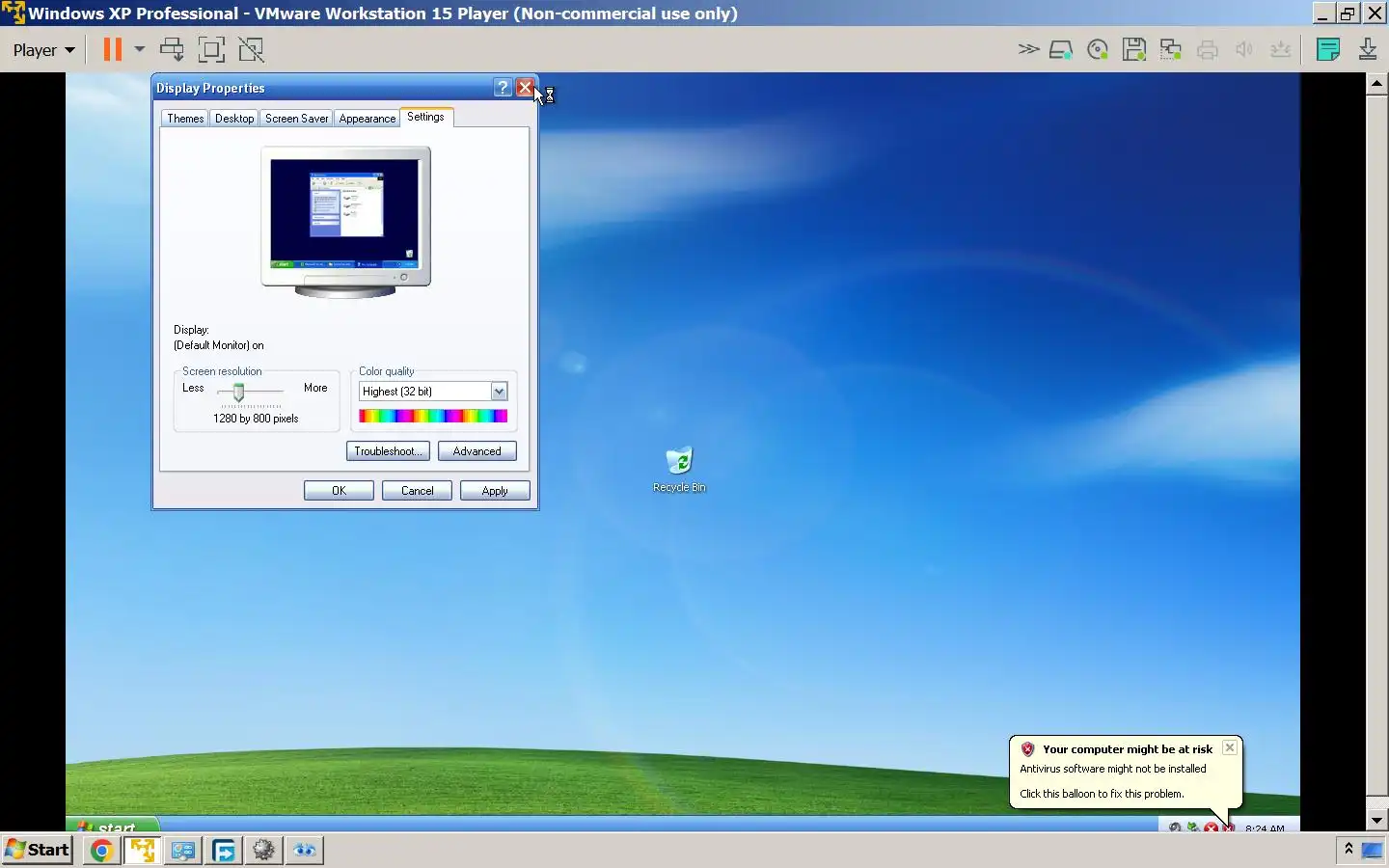The image size is (1389, 868).
Task: Pause the virtual machine with orange pause icon
Action: tap(113, 49)
